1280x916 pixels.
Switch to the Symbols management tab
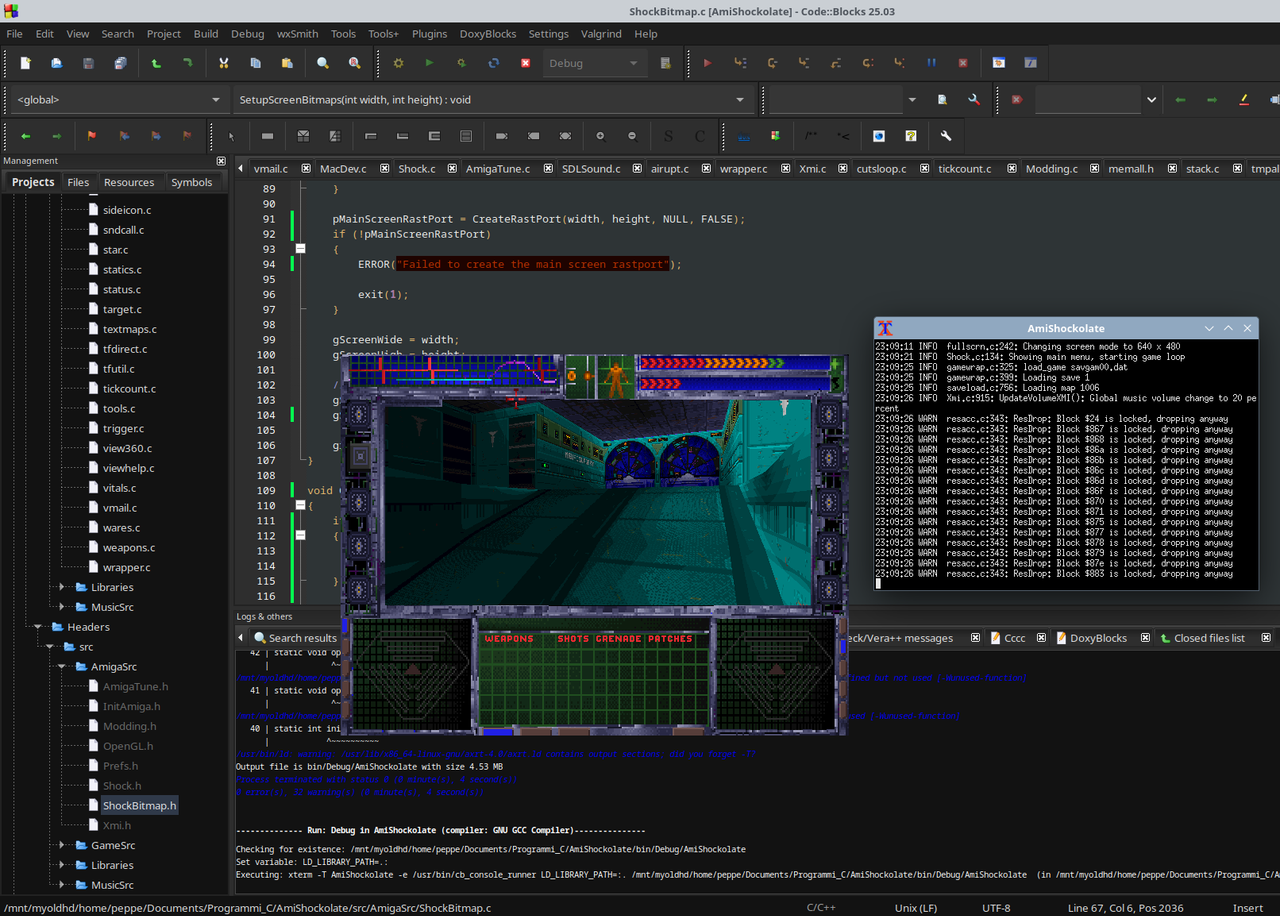coord(191,182)
